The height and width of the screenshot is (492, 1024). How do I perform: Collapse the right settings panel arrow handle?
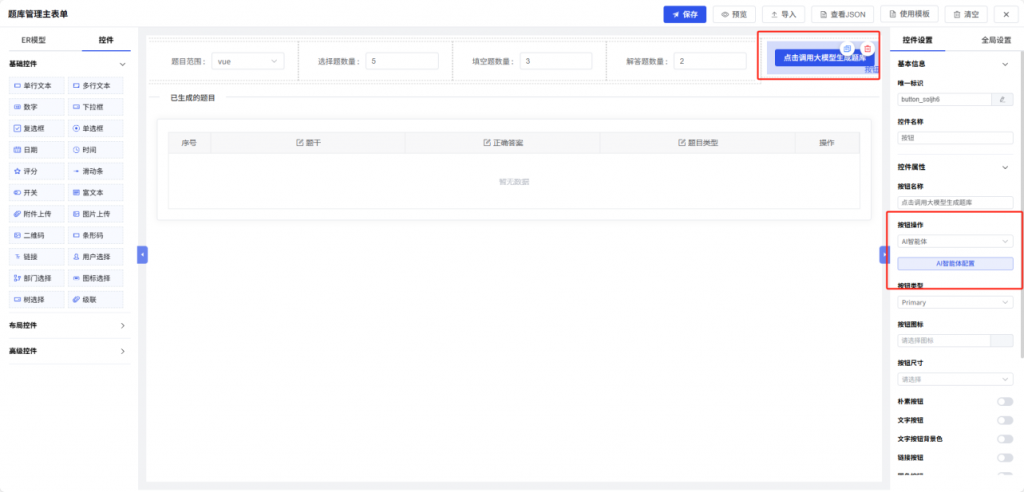pyautogui.click(x=884, y=254)
